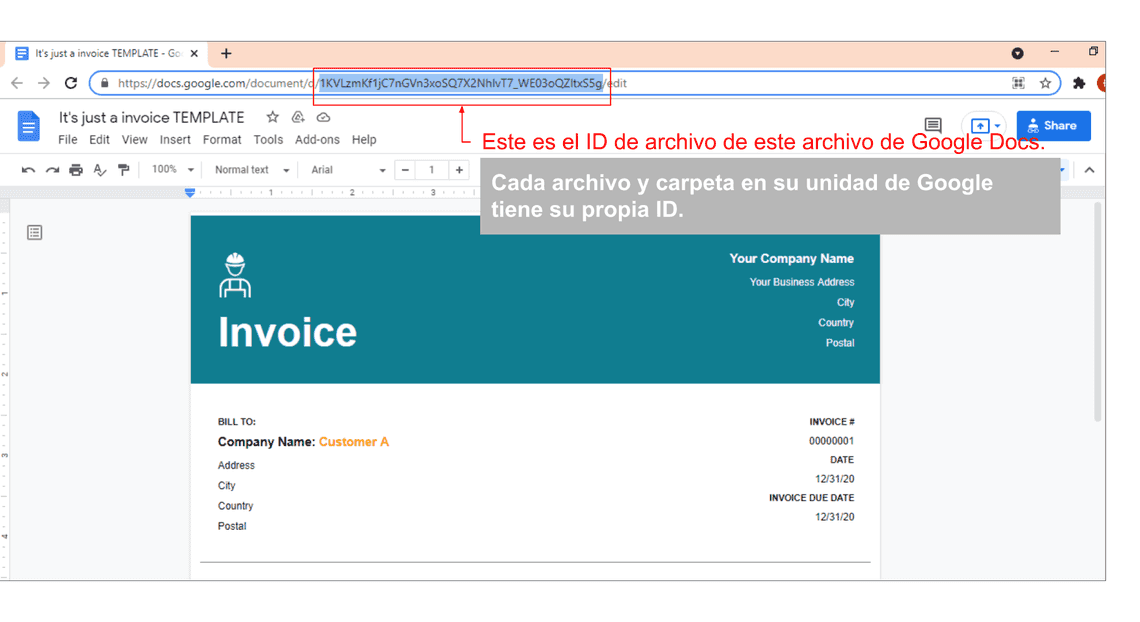Open the Insert menu
This screenshot has width=1140, height=622.
coord(175,140)
